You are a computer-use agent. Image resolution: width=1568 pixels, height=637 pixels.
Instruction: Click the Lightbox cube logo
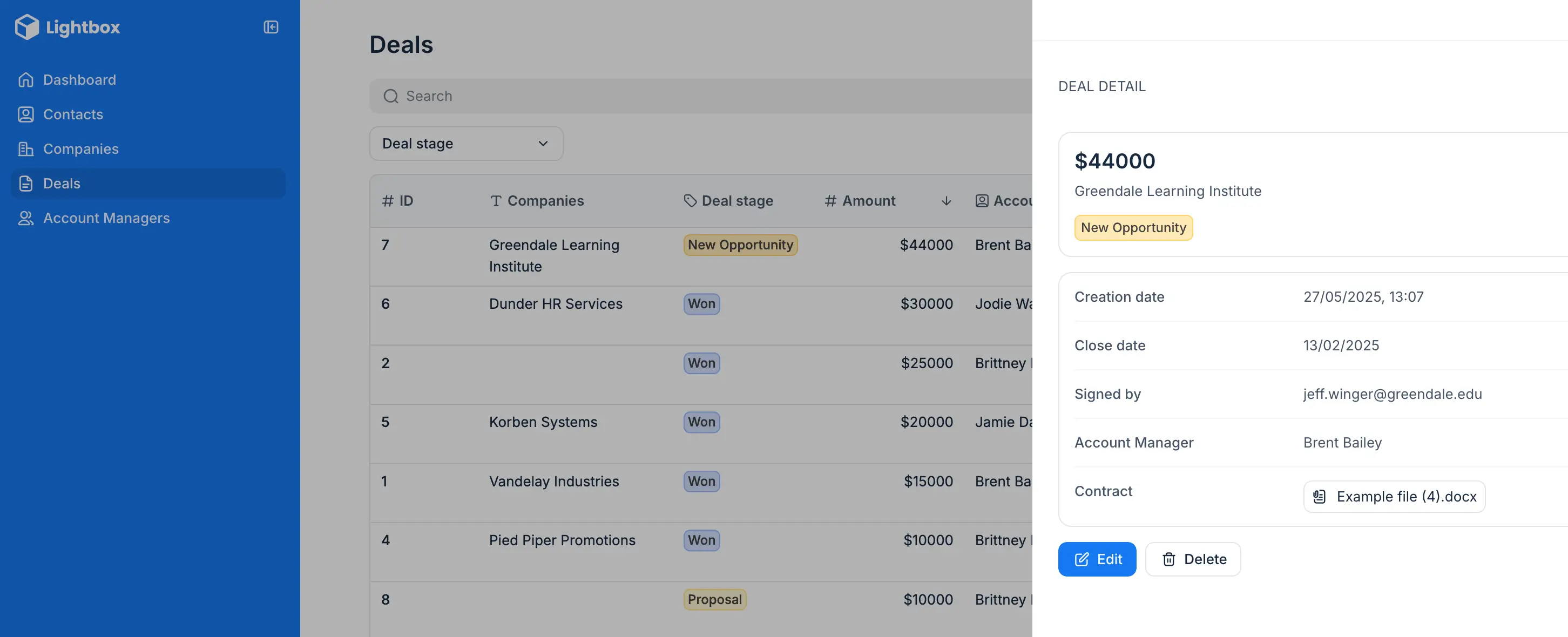pos(27,27)
